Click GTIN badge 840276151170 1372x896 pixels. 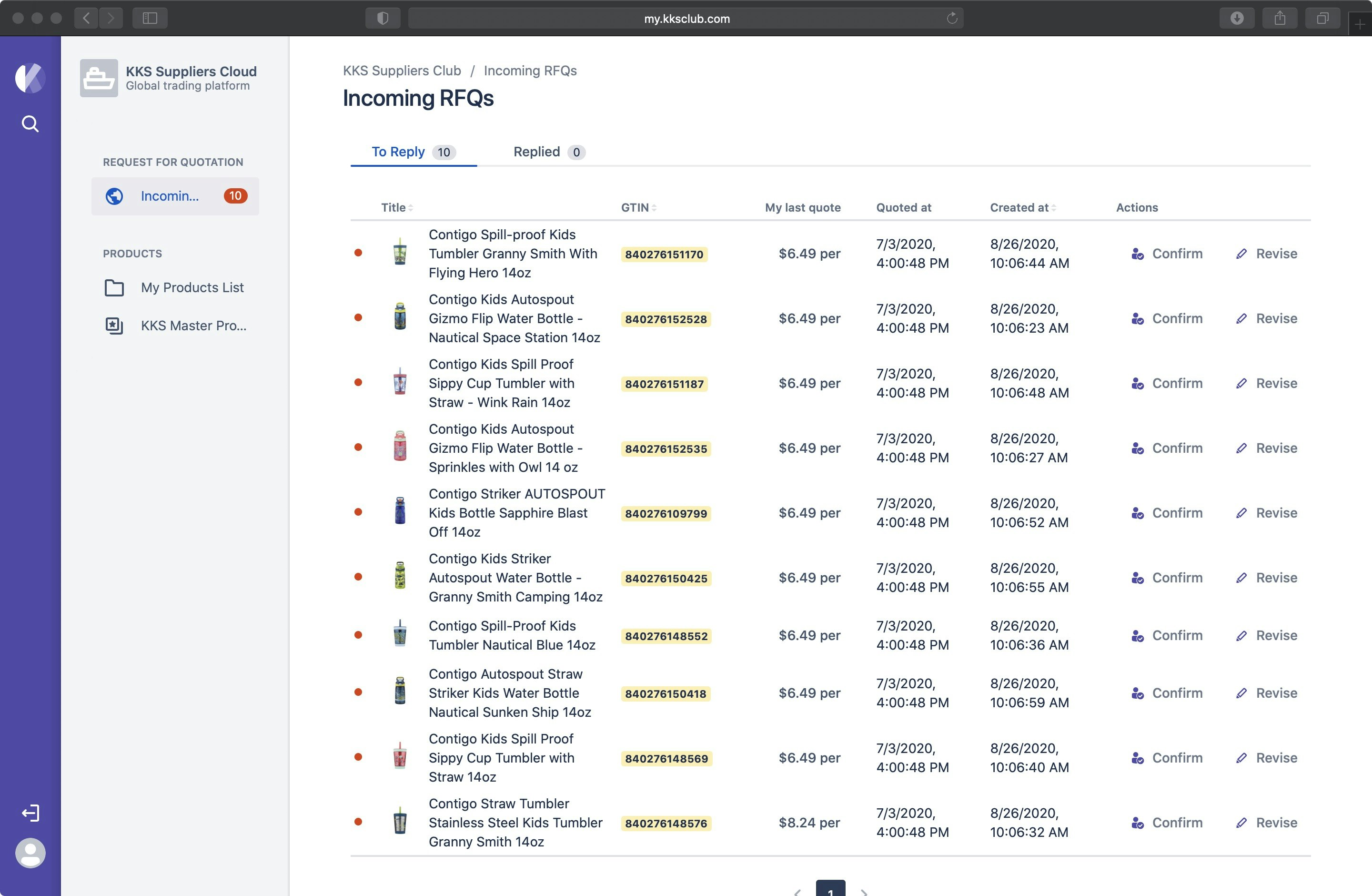[x=664, y=255]
